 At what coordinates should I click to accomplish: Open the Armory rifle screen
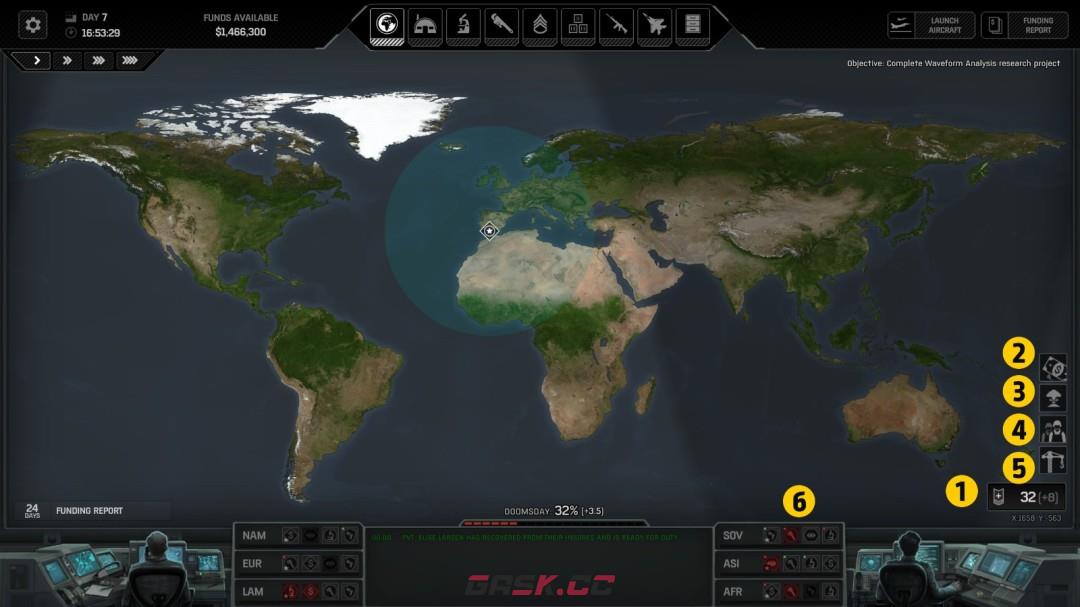tap(615, 25)
